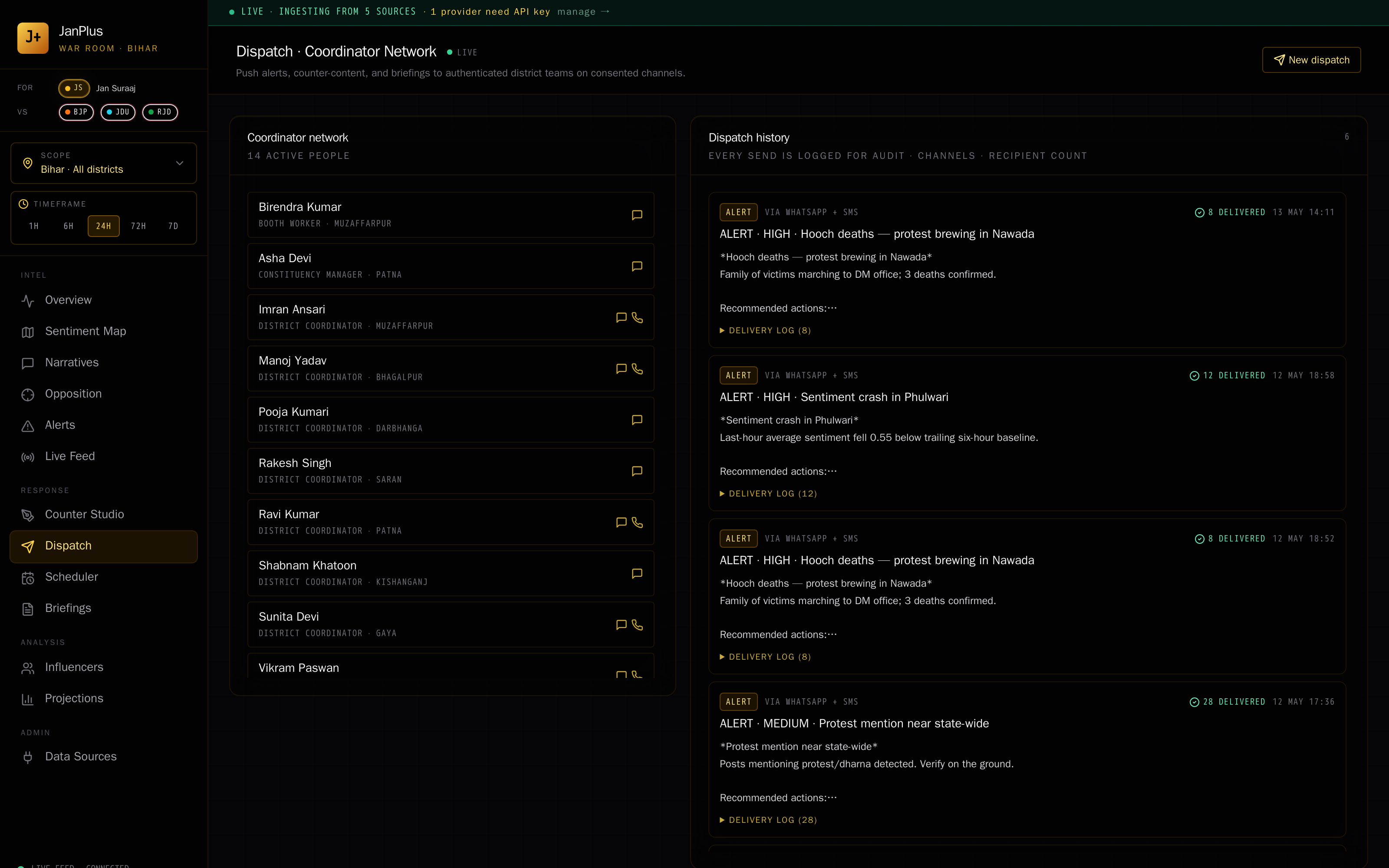
Task: Click the JS party chip
Action: click(x=74, y=88)
